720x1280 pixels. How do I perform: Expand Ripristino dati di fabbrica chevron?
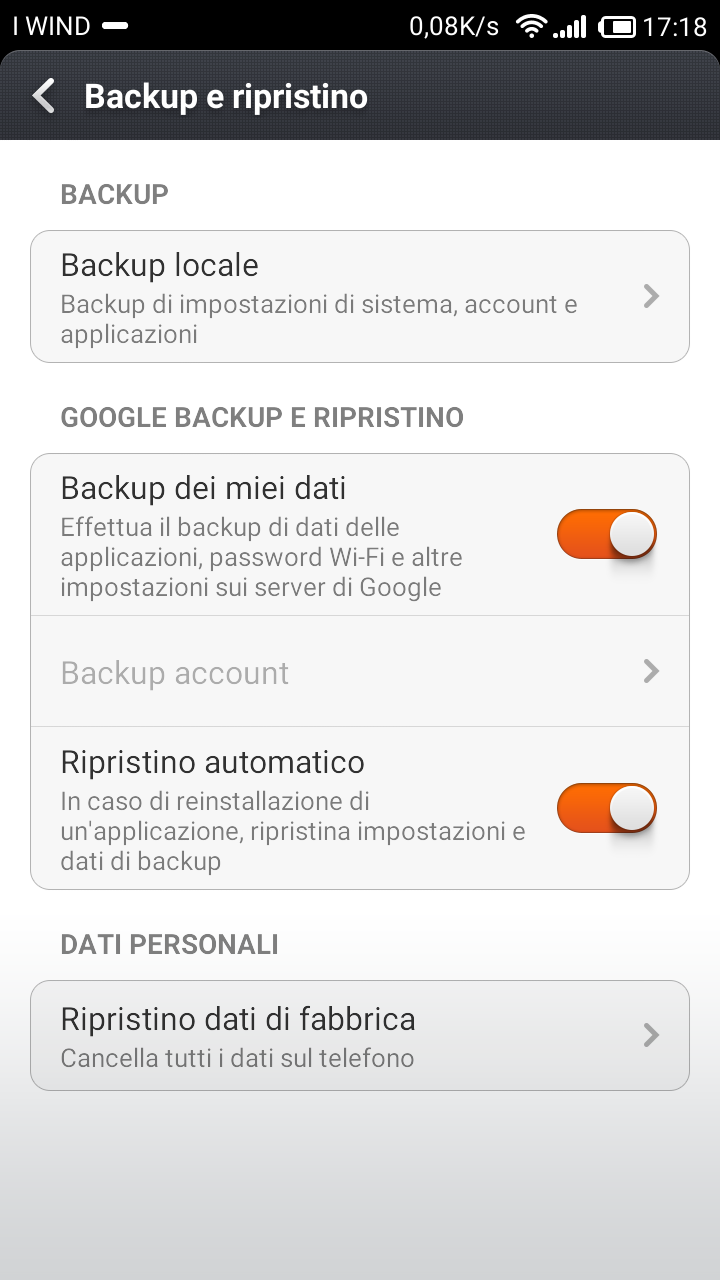pyautogui.click(x=651, y=1035)
